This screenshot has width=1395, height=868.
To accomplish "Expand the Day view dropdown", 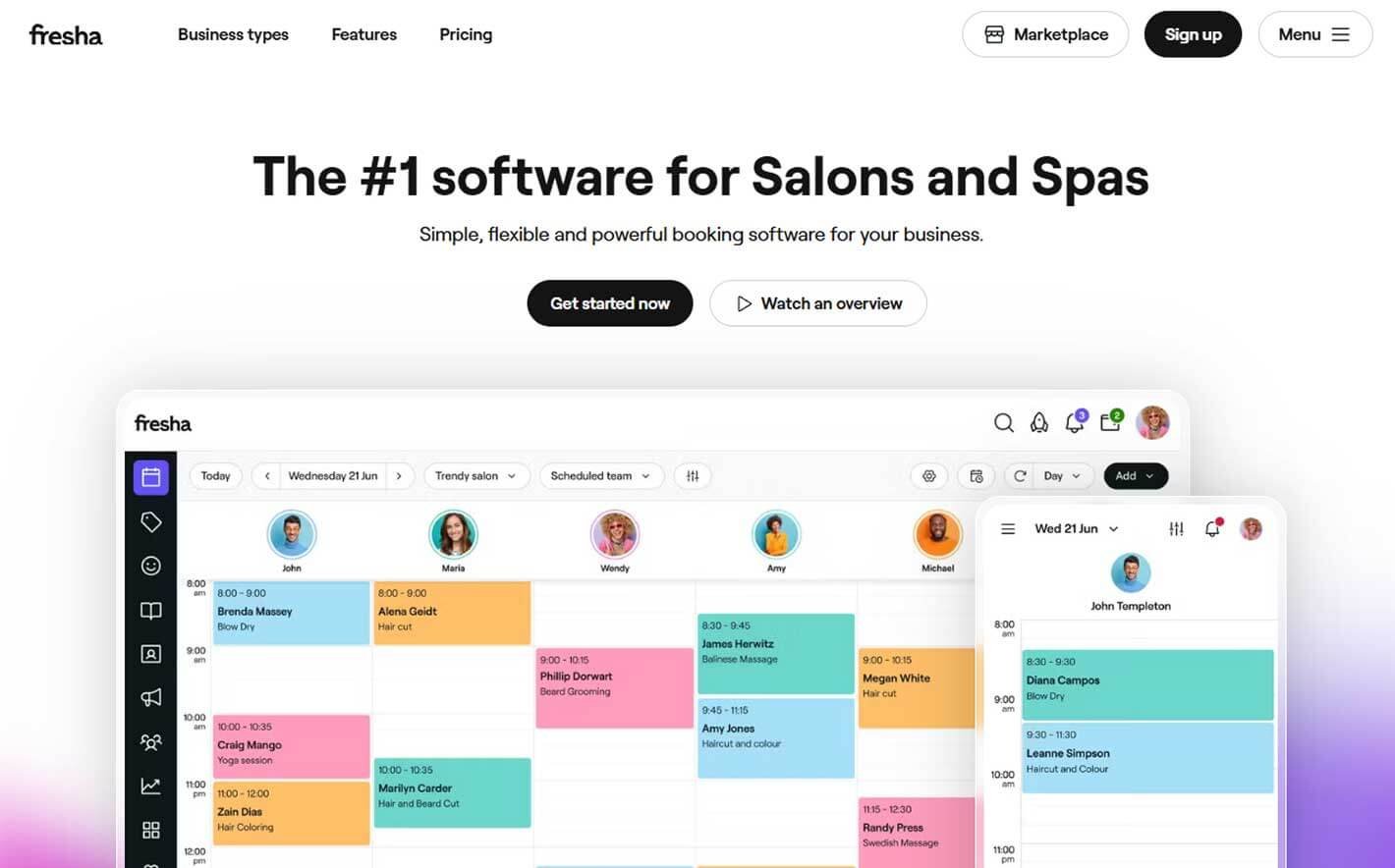I will [x=1062, y=476].
